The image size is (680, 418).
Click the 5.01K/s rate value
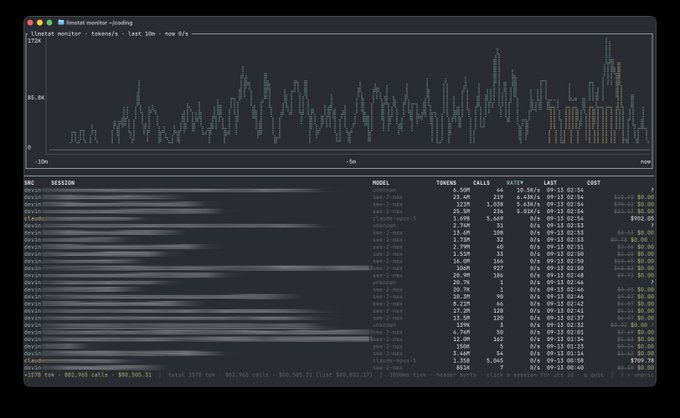[528, 211]
